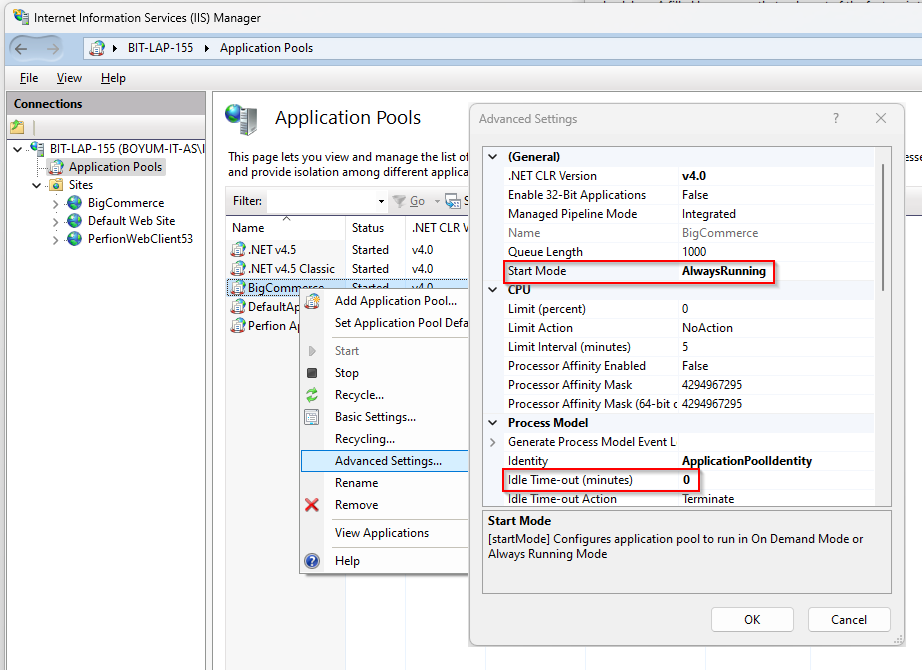
Task: Click the Basic Settings menu icon
Action: click(x=312, y=417)
